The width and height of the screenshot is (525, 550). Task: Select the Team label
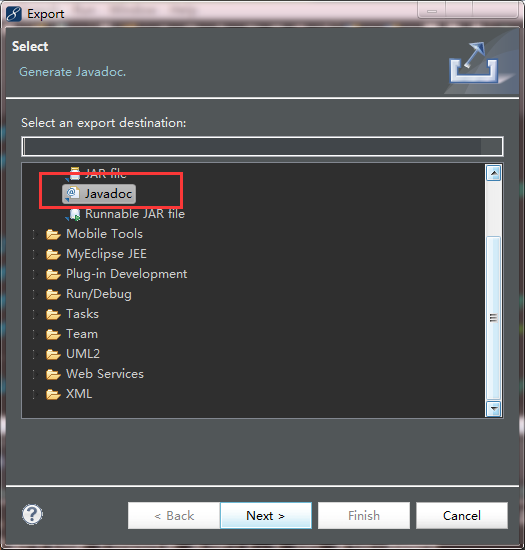[82, 334]
